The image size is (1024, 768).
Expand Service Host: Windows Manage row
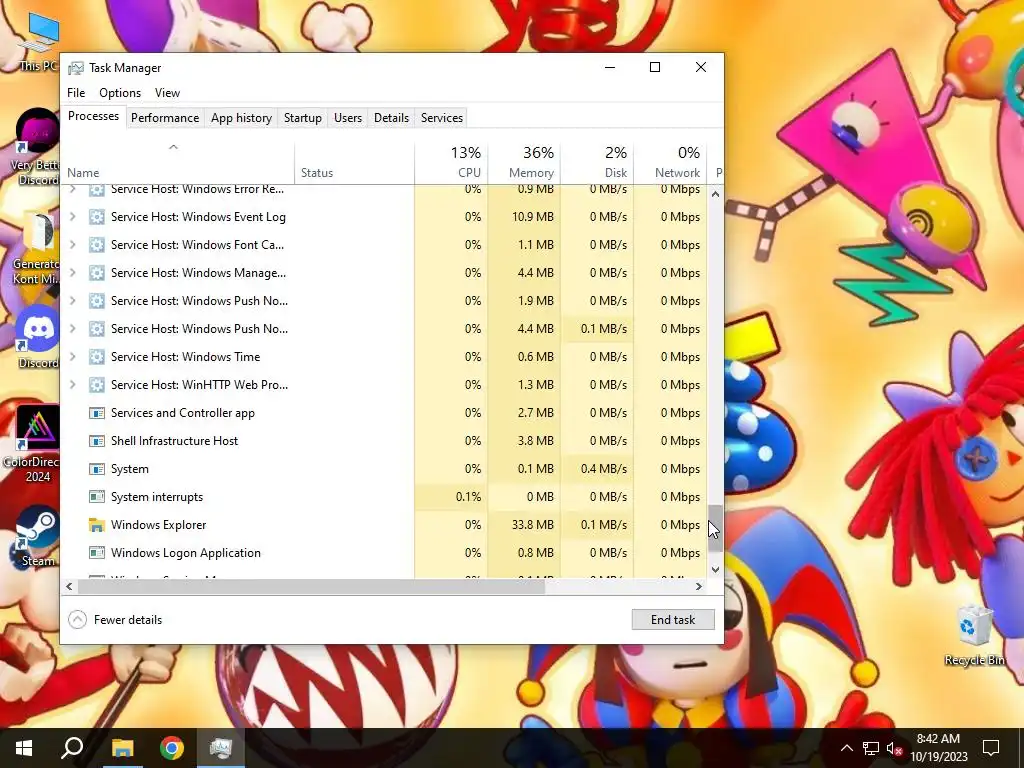click(x=72, y=273)
